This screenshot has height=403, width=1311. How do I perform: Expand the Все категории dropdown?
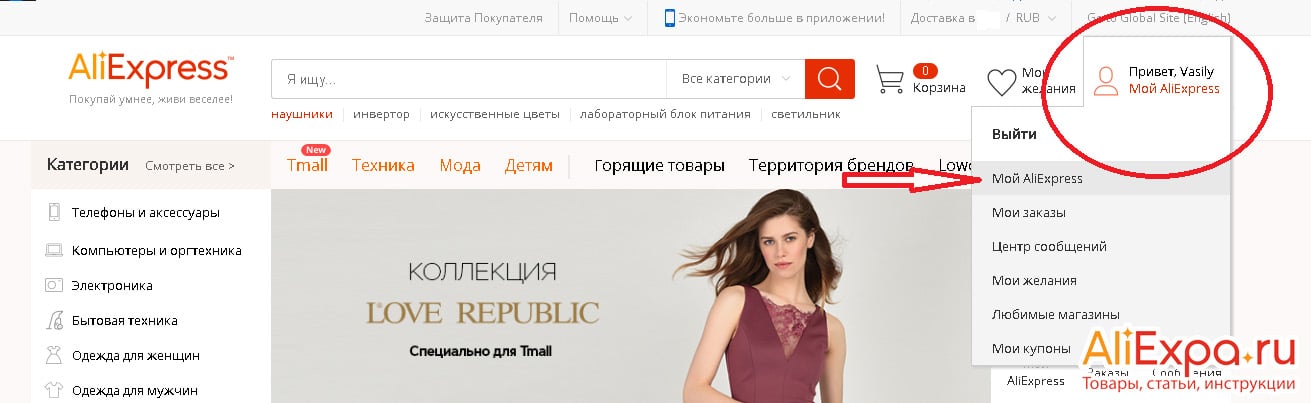click(735, 79)
